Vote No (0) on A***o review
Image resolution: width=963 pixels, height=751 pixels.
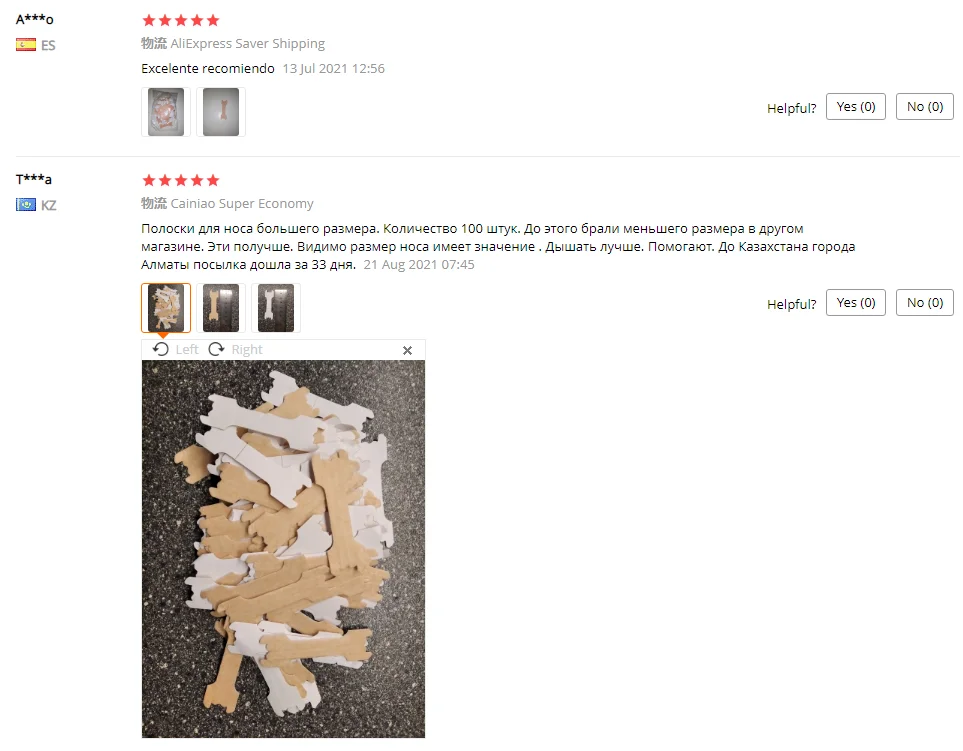click(x=924, y=107)
